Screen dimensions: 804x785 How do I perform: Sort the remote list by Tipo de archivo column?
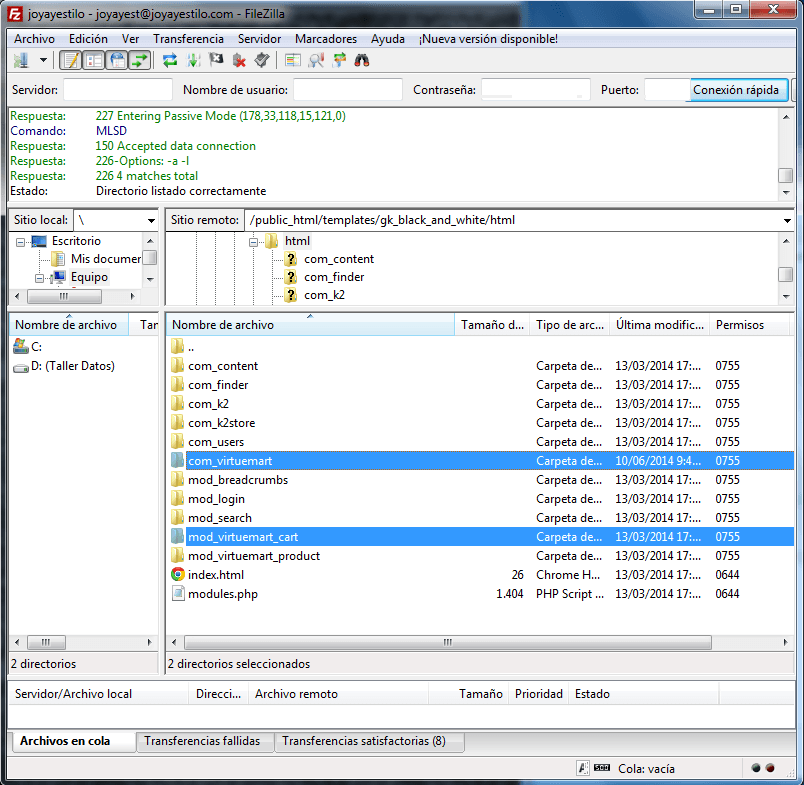click(570, 325)
